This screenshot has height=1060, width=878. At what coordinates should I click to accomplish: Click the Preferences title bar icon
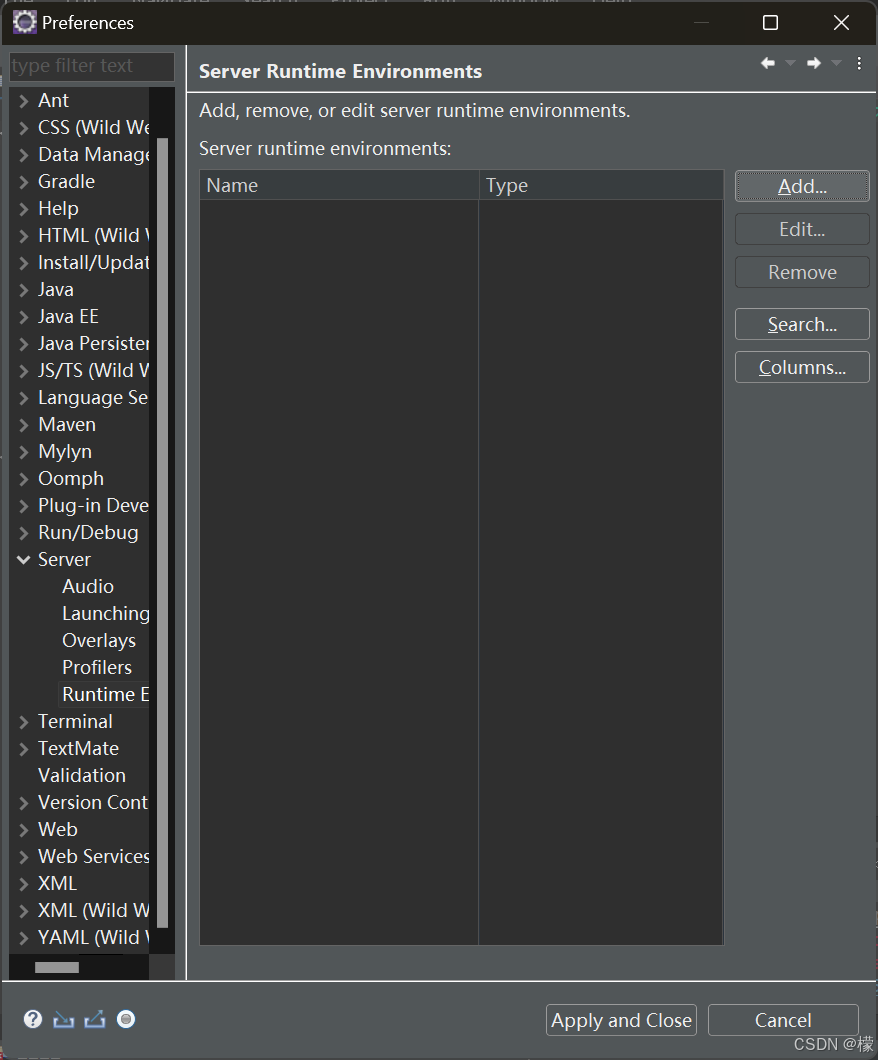coord(24,21)
